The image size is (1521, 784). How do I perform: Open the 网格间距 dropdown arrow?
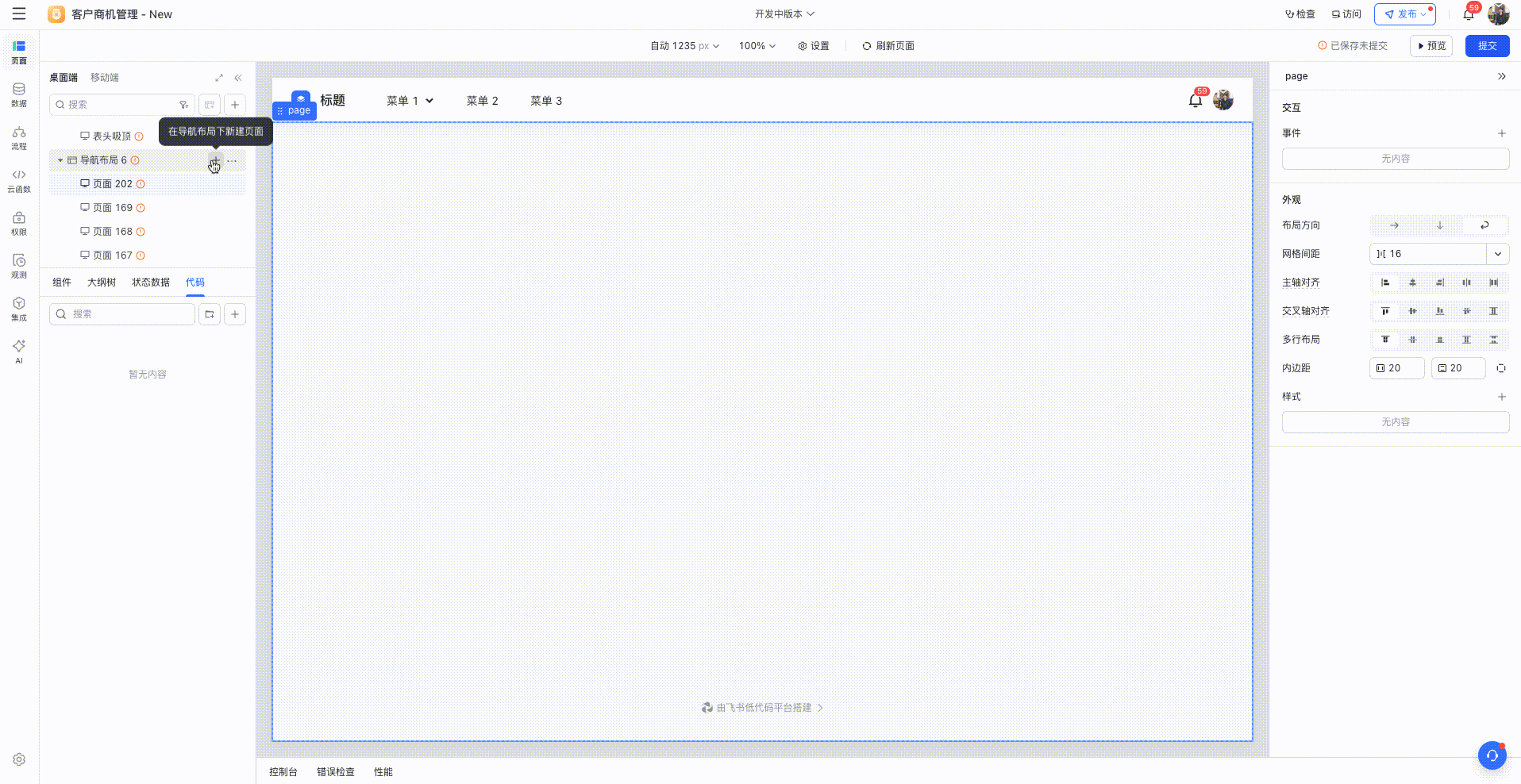point(1498,254)
